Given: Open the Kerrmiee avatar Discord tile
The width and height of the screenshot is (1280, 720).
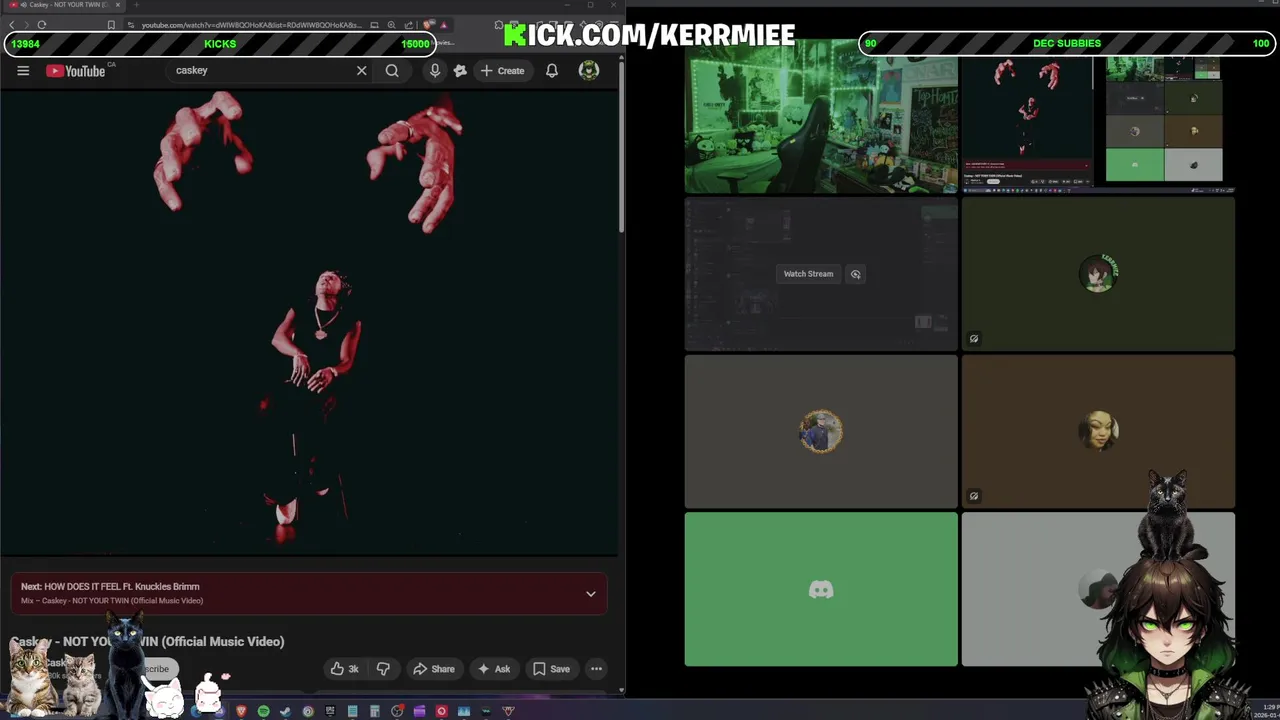Looking at the screenshot, I should coord(1098,274).
